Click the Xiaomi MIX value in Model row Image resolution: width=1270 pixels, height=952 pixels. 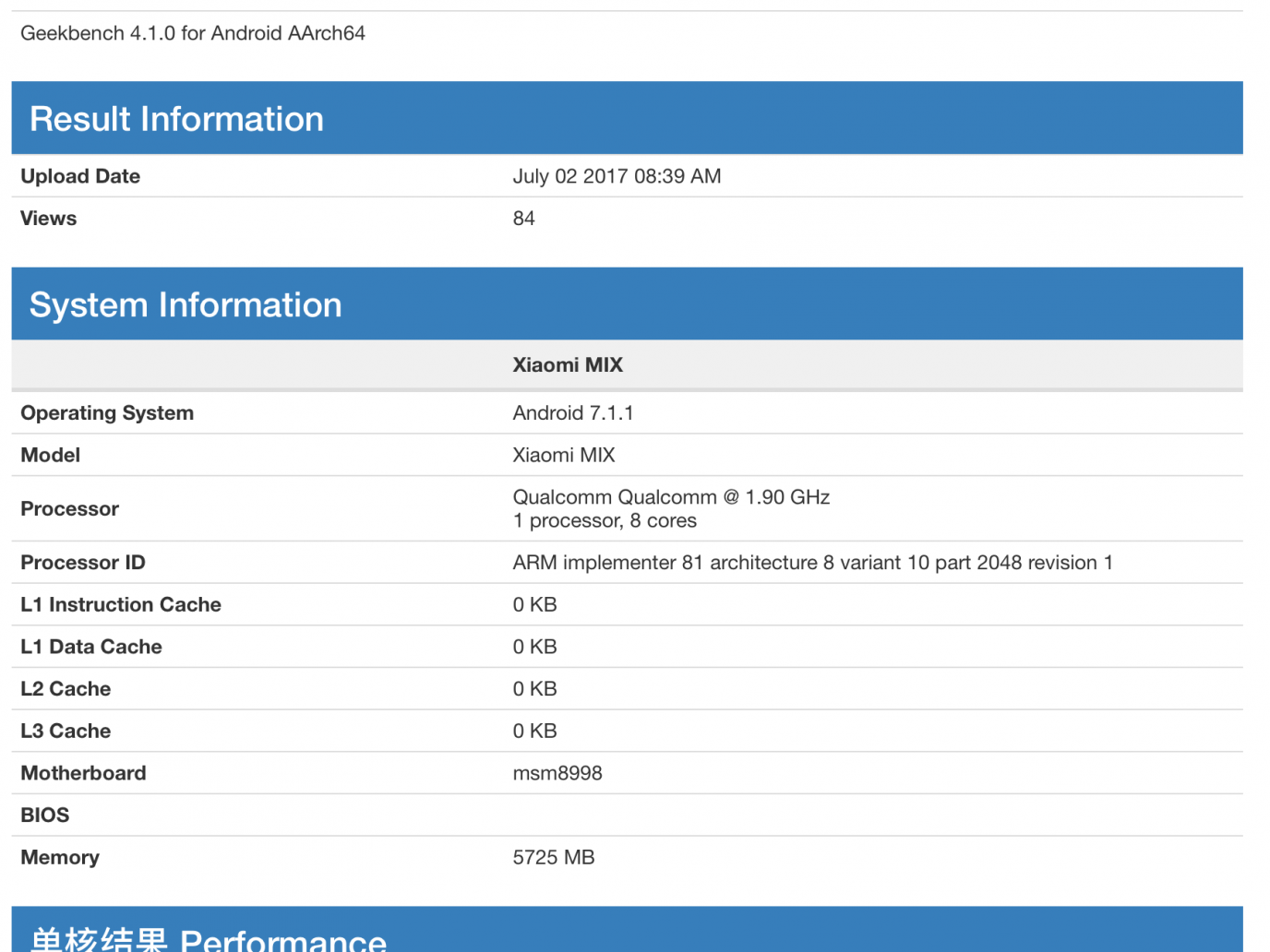click(x=563, y=455)
